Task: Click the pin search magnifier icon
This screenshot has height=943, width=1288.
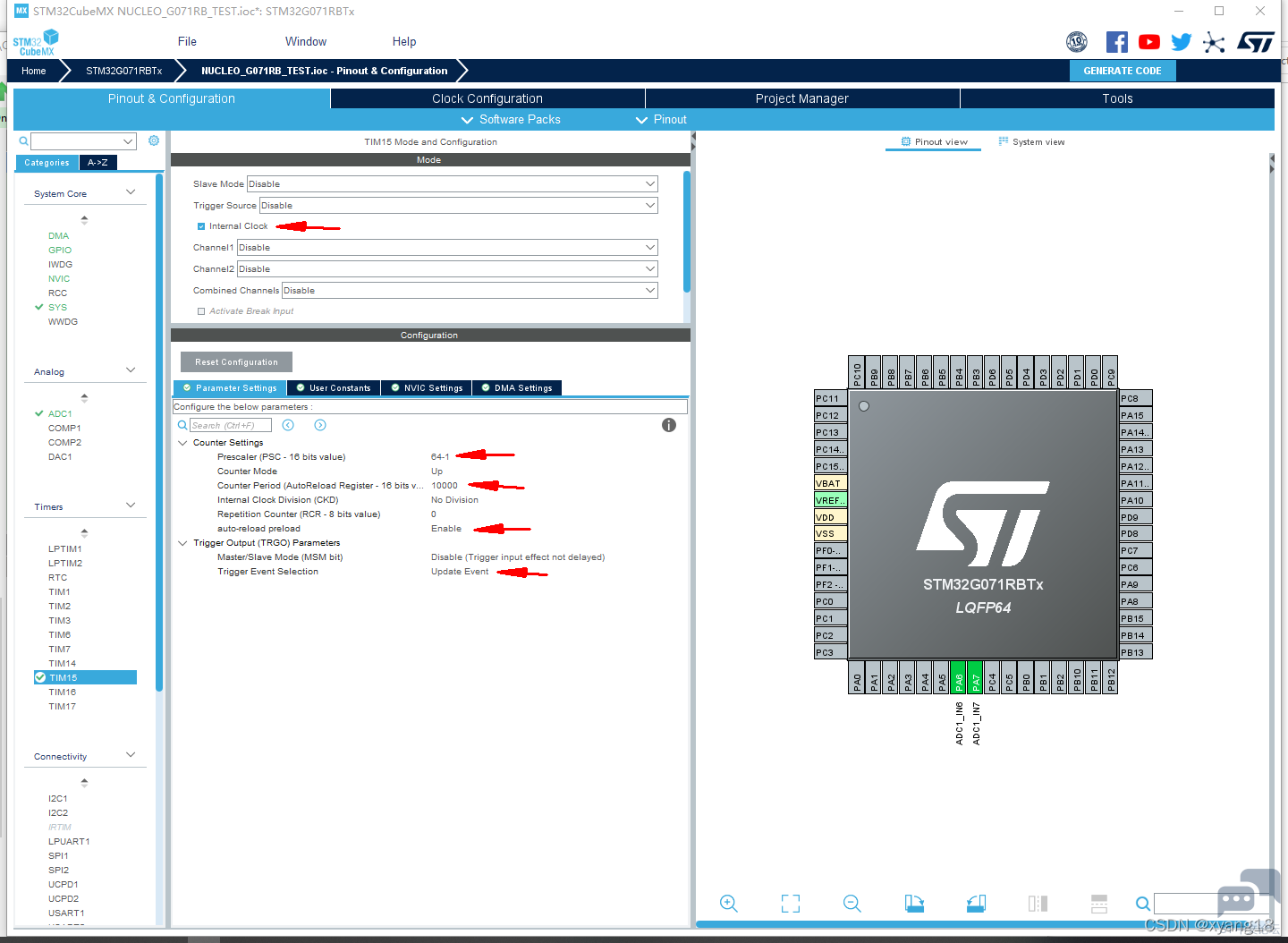Action: click(1143, 904)
